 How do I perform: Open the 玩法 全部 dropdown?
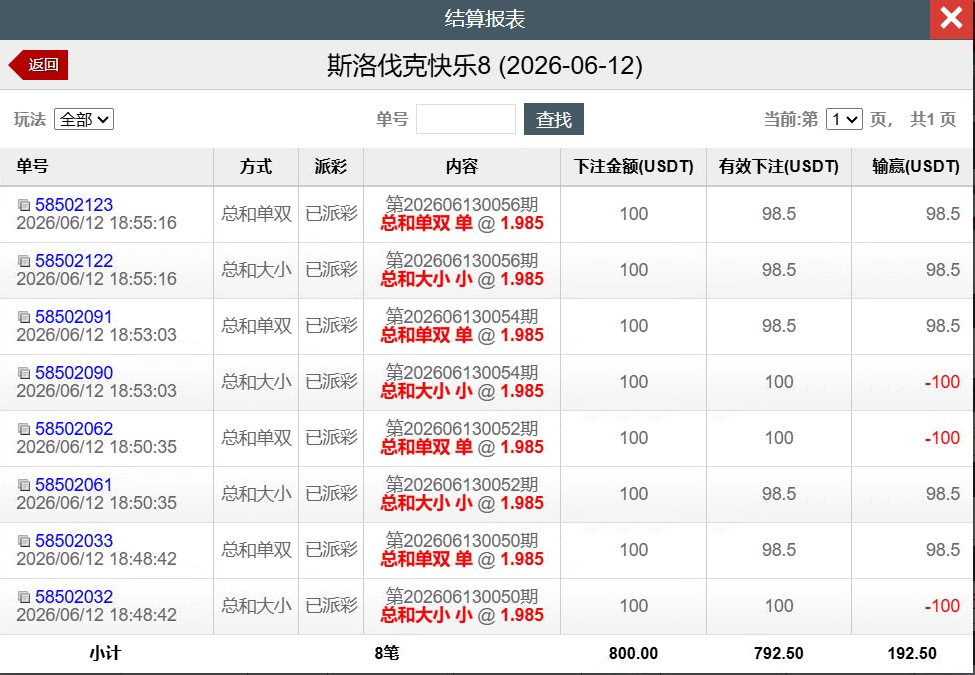click(x=84, y=119)
